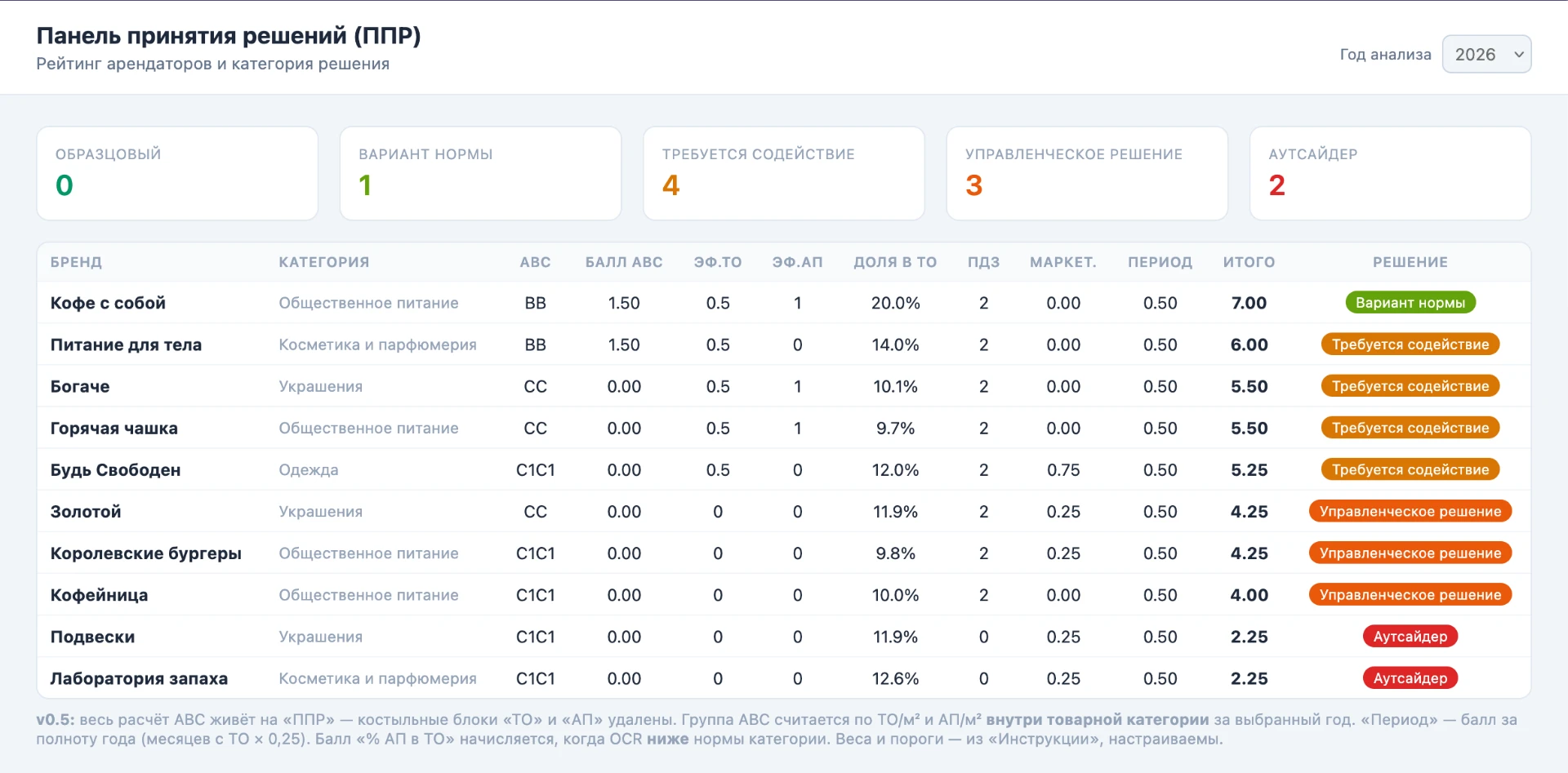The width and height of the screenshot is (1568, 773).
Task: Click the Образцовый summary card
Action: [x=177, y=173]
